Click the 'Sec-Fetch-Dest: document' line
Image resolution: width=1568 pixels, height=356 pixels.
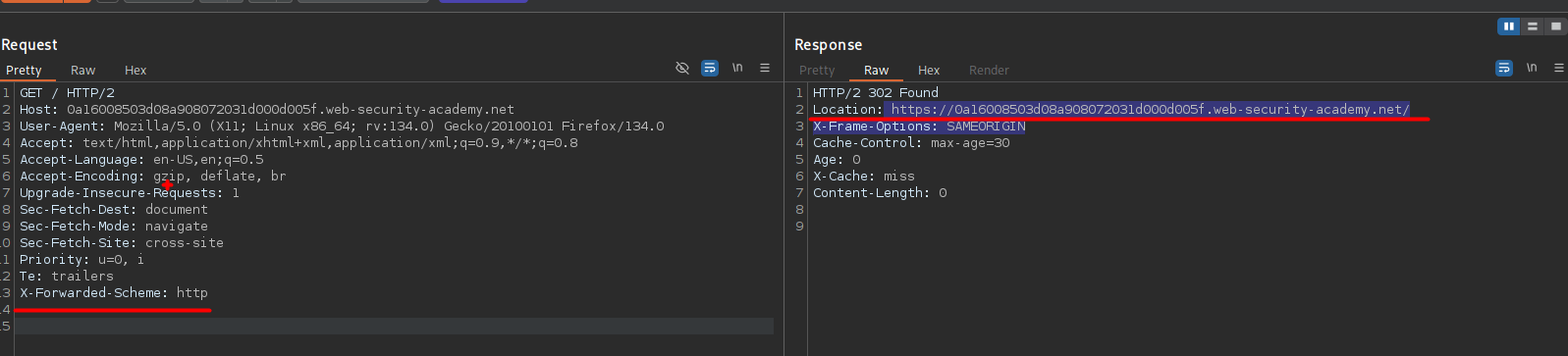pyautogui.click(x=114, y=210)
